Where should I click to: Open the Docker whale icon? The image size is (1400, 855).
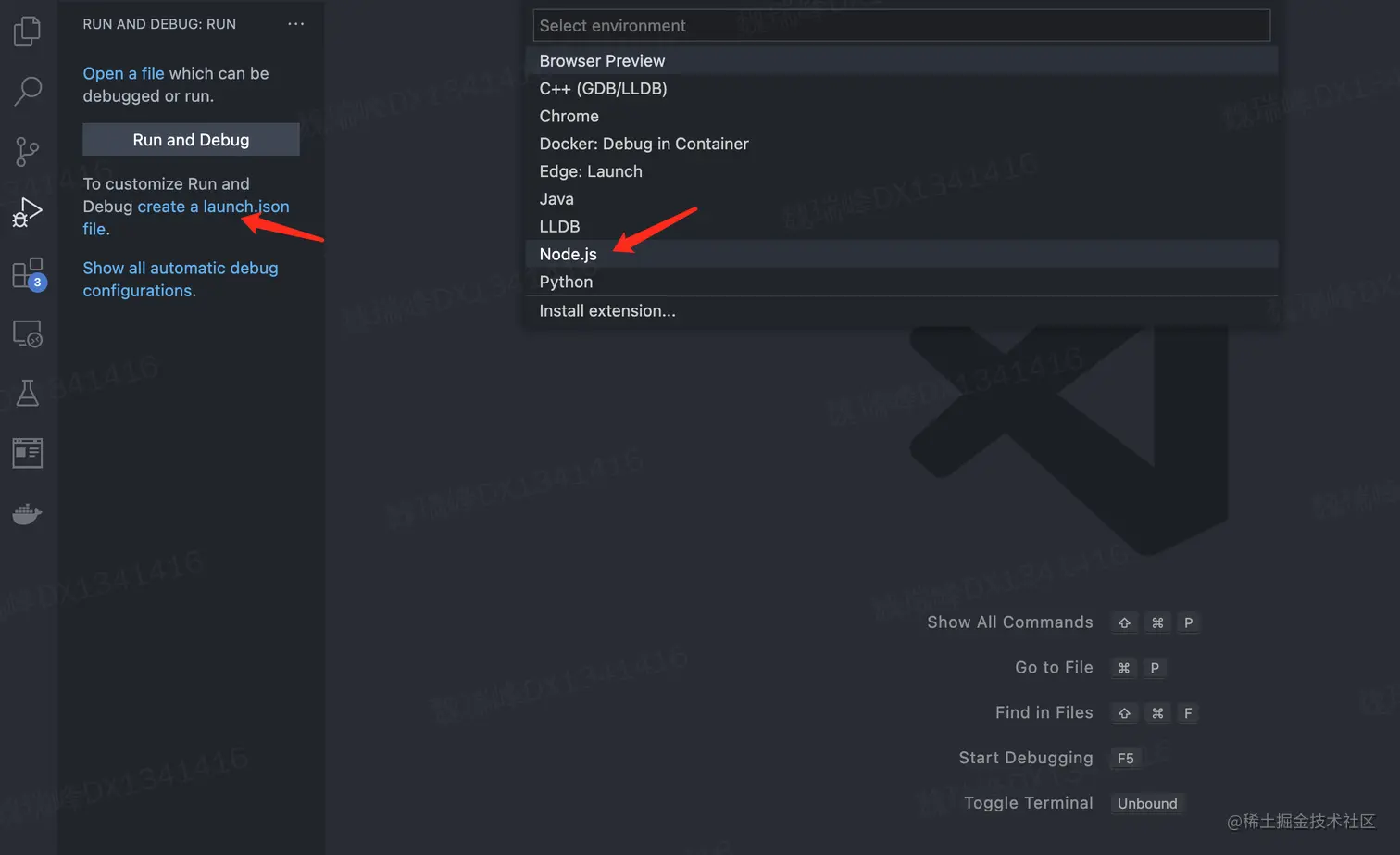pyautogui.click(x=28, y=513)
